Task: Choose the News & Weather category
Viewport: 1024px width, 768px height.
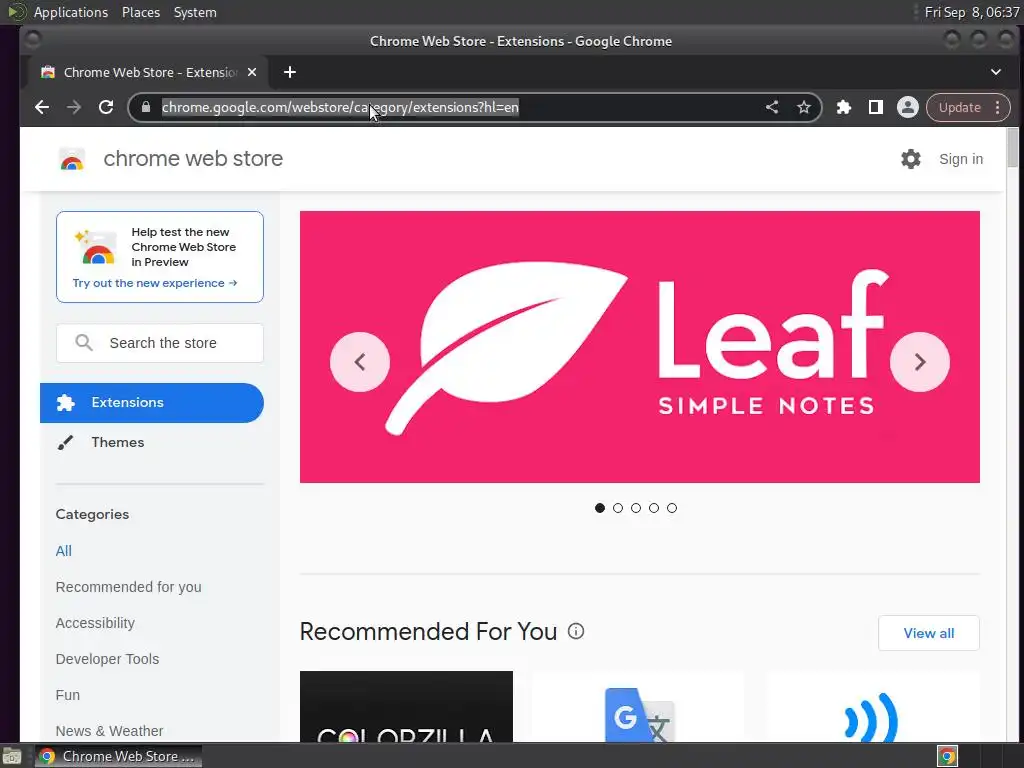Action: click(109, 730)
